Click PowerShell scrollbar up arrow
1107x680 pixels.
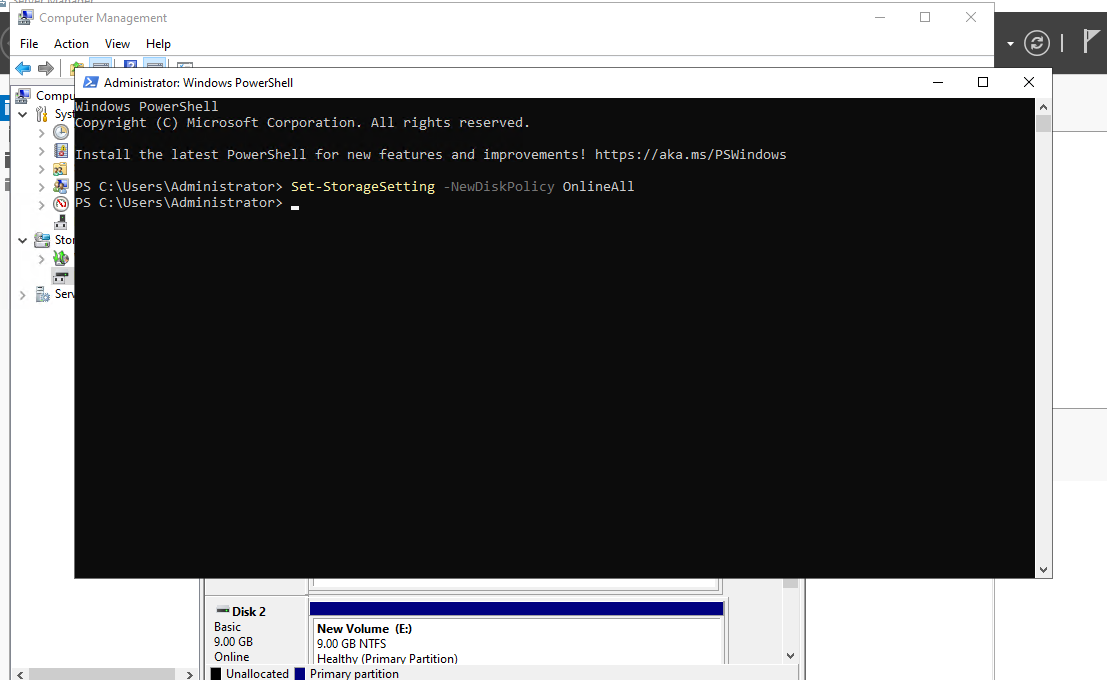(x=1043, y=107)
